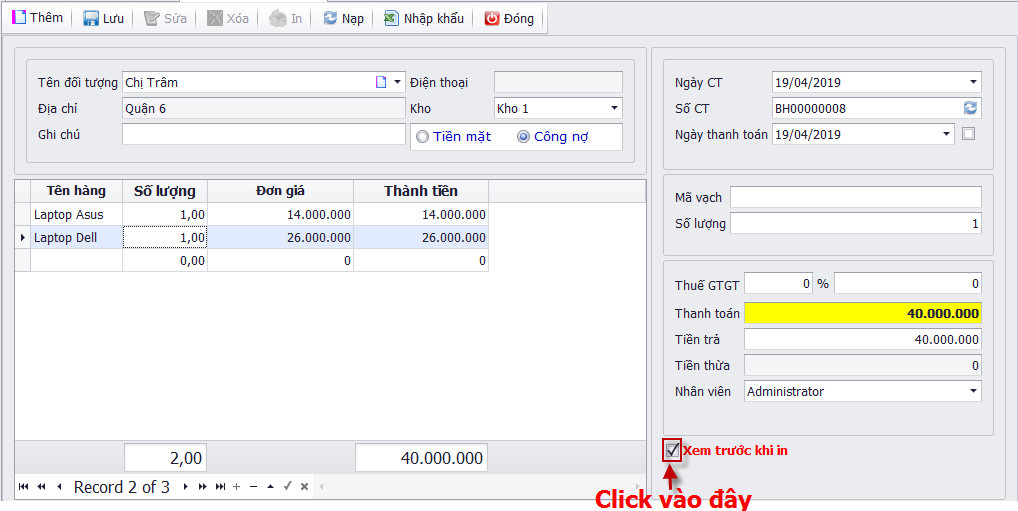Image resolution: width=1018 pixels, height=511 pixels.
Task: Click the Ghi chú note field
Action: pyautogui.click(x=264, y=134)
